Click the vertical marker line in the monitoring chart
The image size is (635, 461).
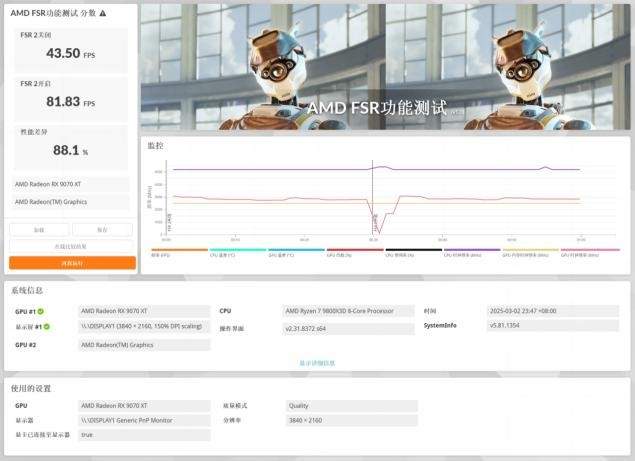point(373,197)
